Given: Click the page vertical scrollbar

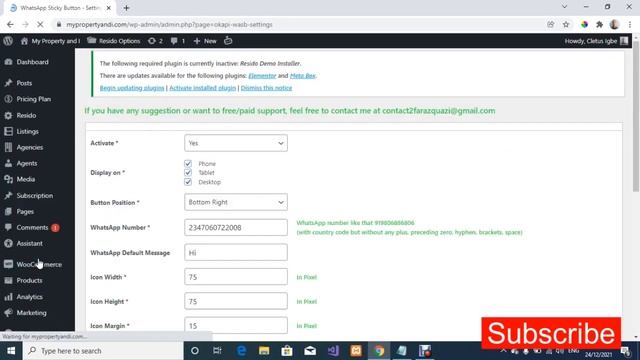Looking at the screenshot, I should coord(636,116).
